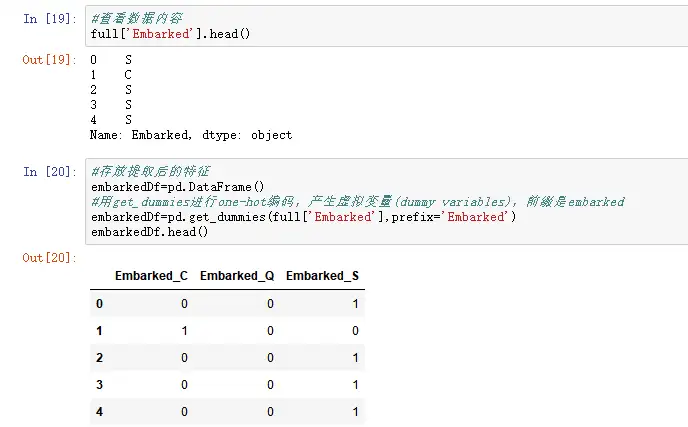The width and height of the screenshot is (688, 427).
Task: Click Embarked_S value in table row 1
Action: pyautogui.click(x=355, y=331)
